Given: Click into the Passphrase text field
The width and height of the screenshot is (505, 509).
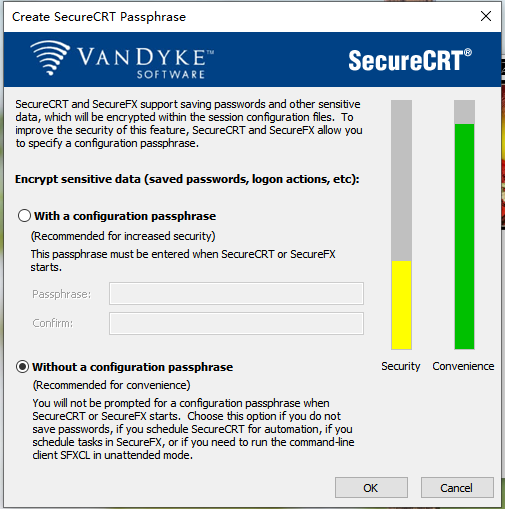Looking at the screenshot, I should [x=236, y=293].
